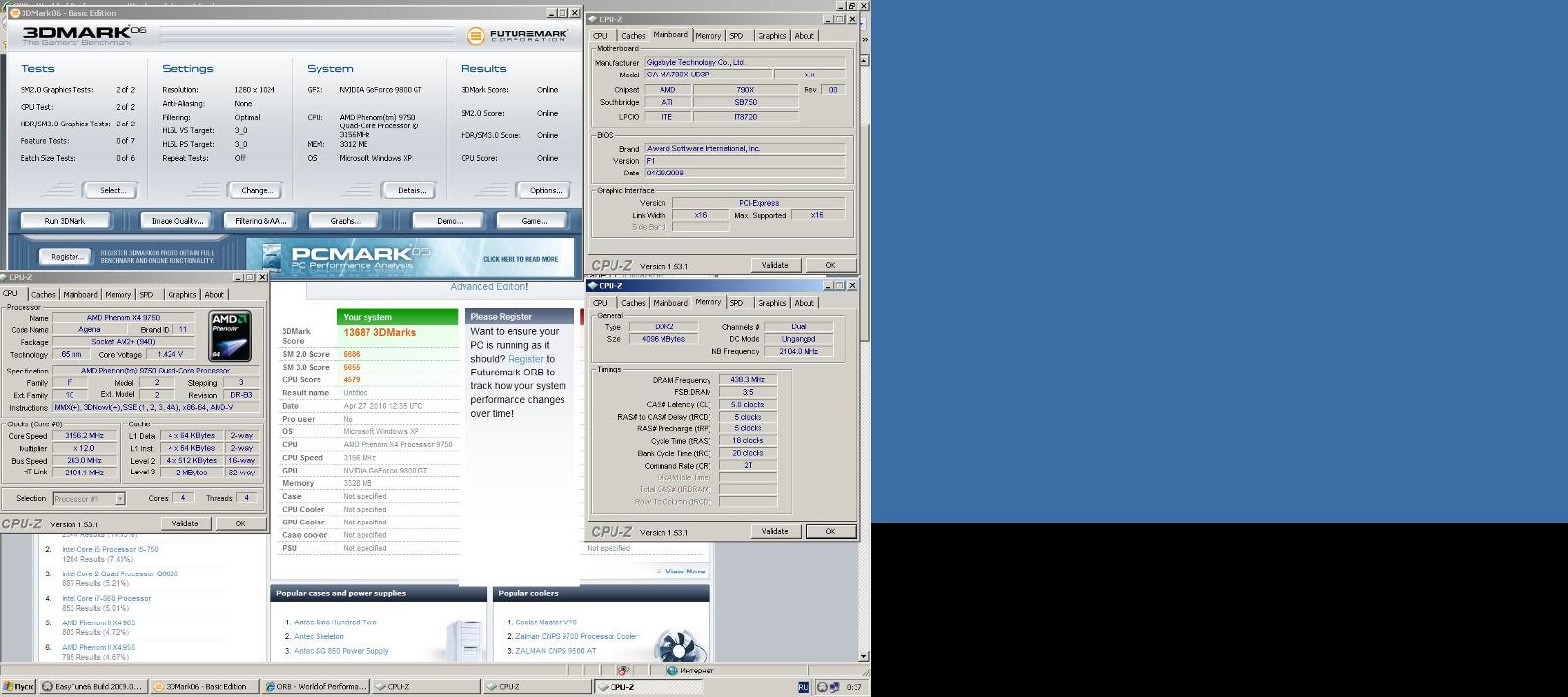Click the CPU cooler fan product image
The width and height of the screenshot is (1568, 697).
[679, 643]
